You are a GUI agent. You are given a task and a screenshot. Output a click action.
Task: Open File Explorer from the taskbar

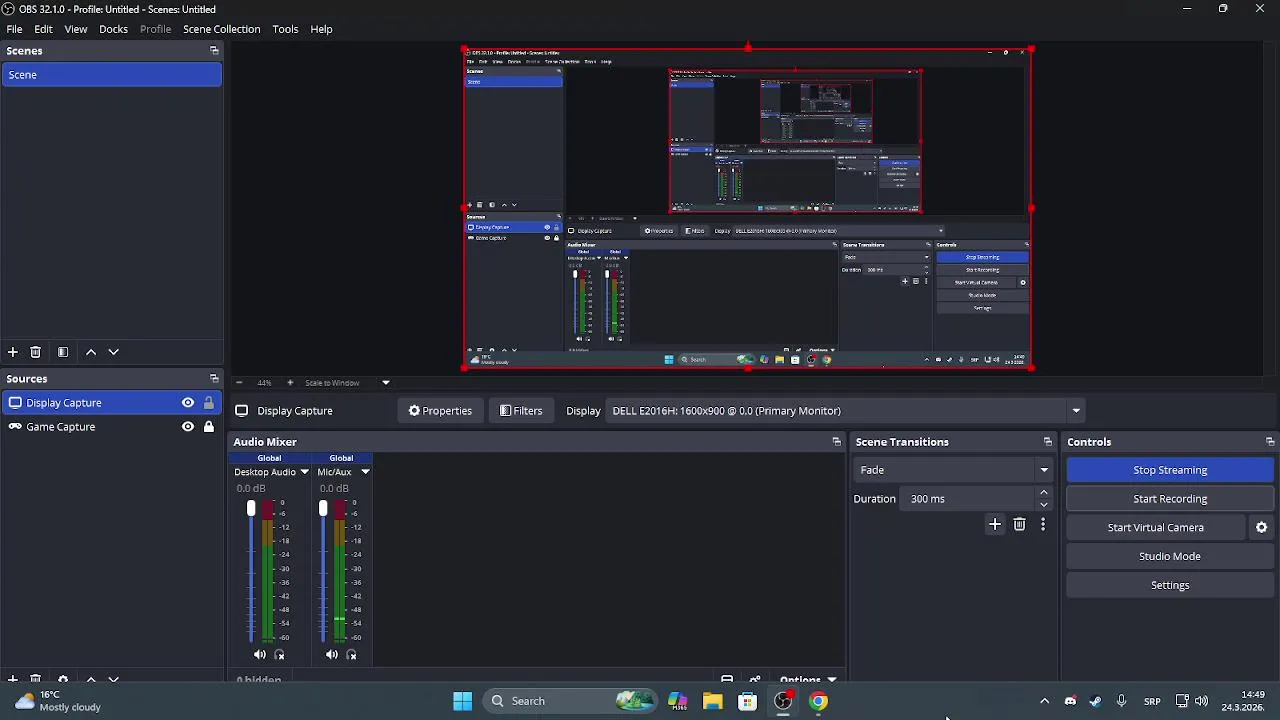[x=713, y=701]
